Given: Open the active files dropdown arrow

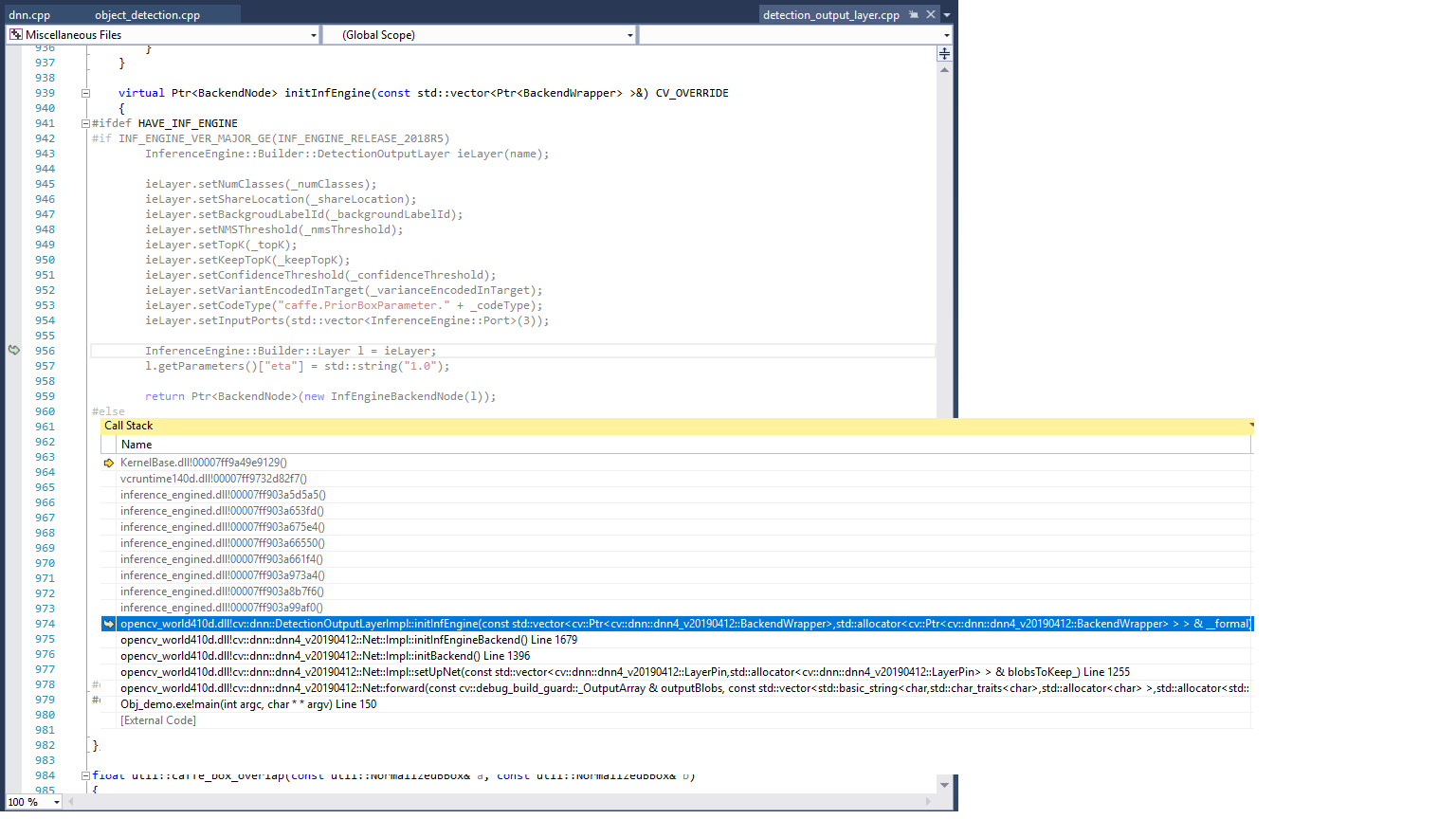Looking at the screenshot, I should tap(947, 15).
